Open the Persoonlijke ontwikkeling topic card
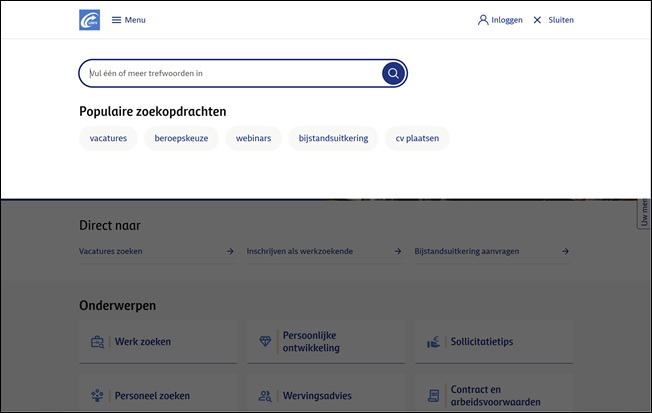This screenshot has height=413, width=652. [x=326, y=341]
